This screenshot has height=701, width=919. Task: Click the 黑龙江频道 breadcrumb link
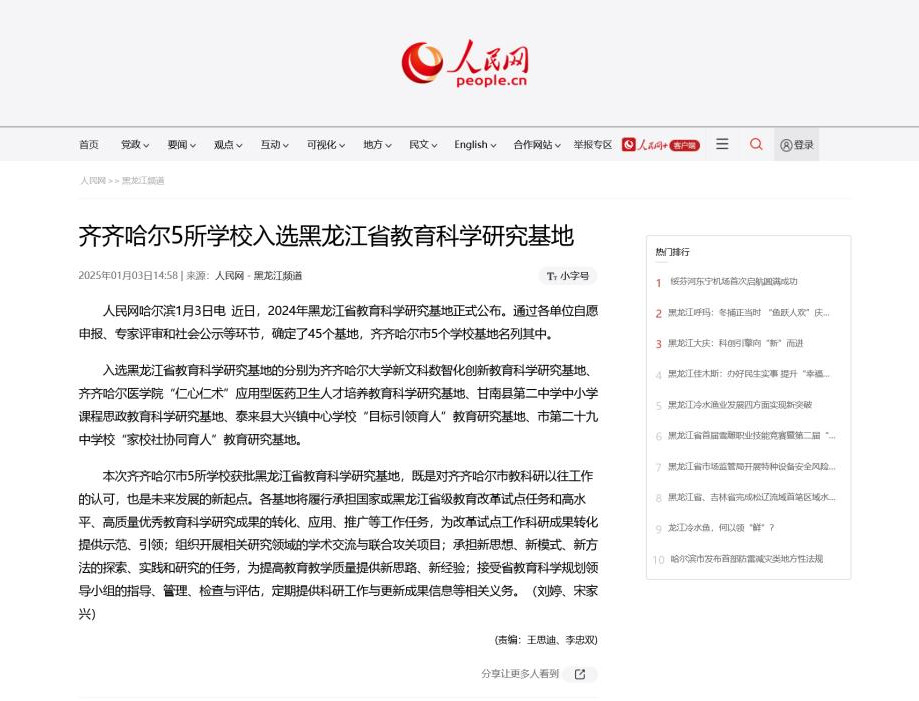pos(143,181)
